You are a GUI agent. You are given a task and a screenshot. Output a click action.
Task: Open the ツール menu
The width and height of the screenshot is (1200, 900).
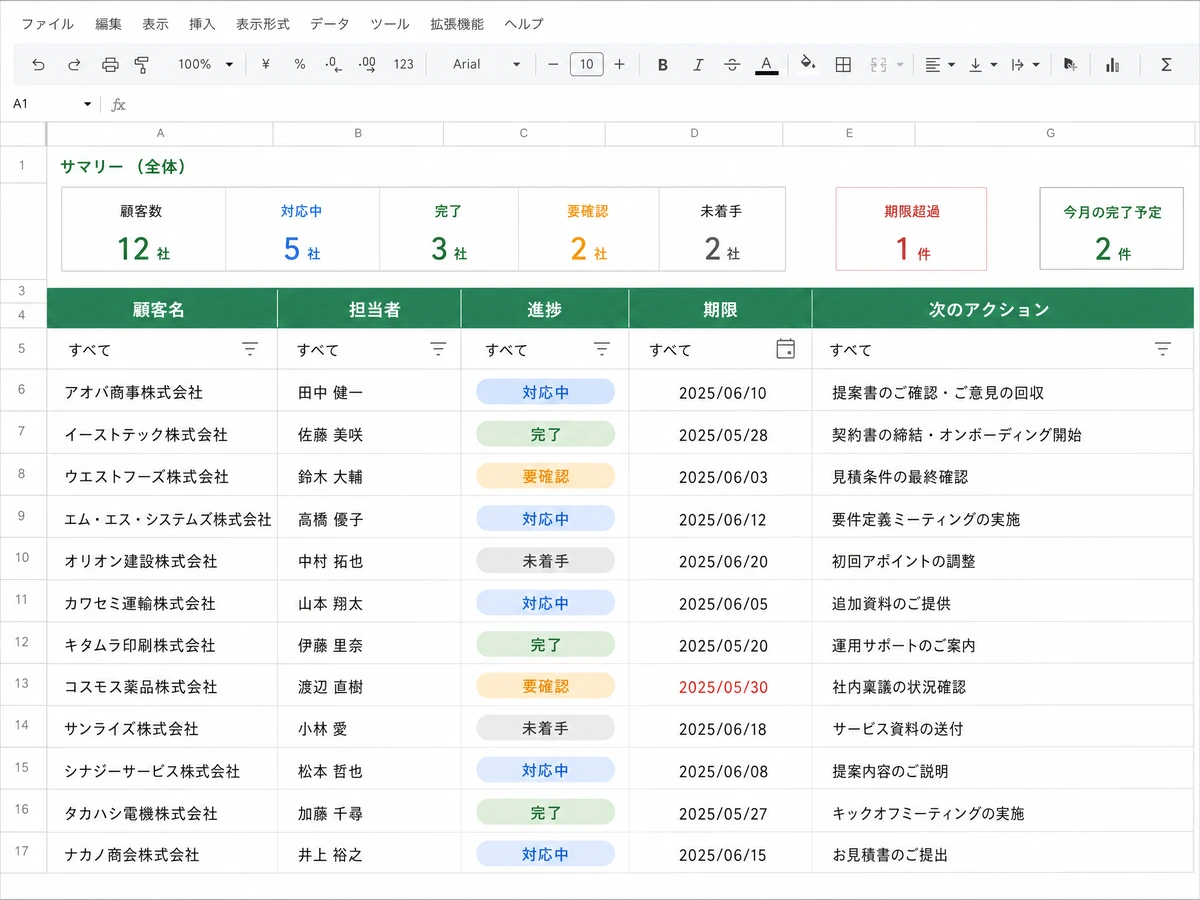point(389,23)
